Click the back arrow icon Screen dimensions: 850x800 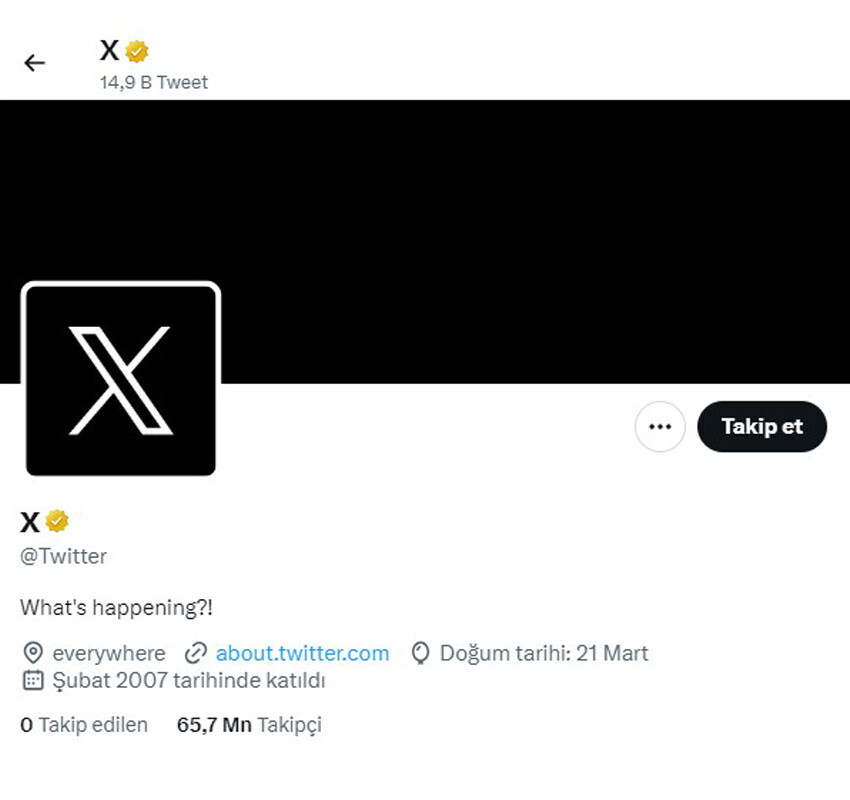(35, 63)
